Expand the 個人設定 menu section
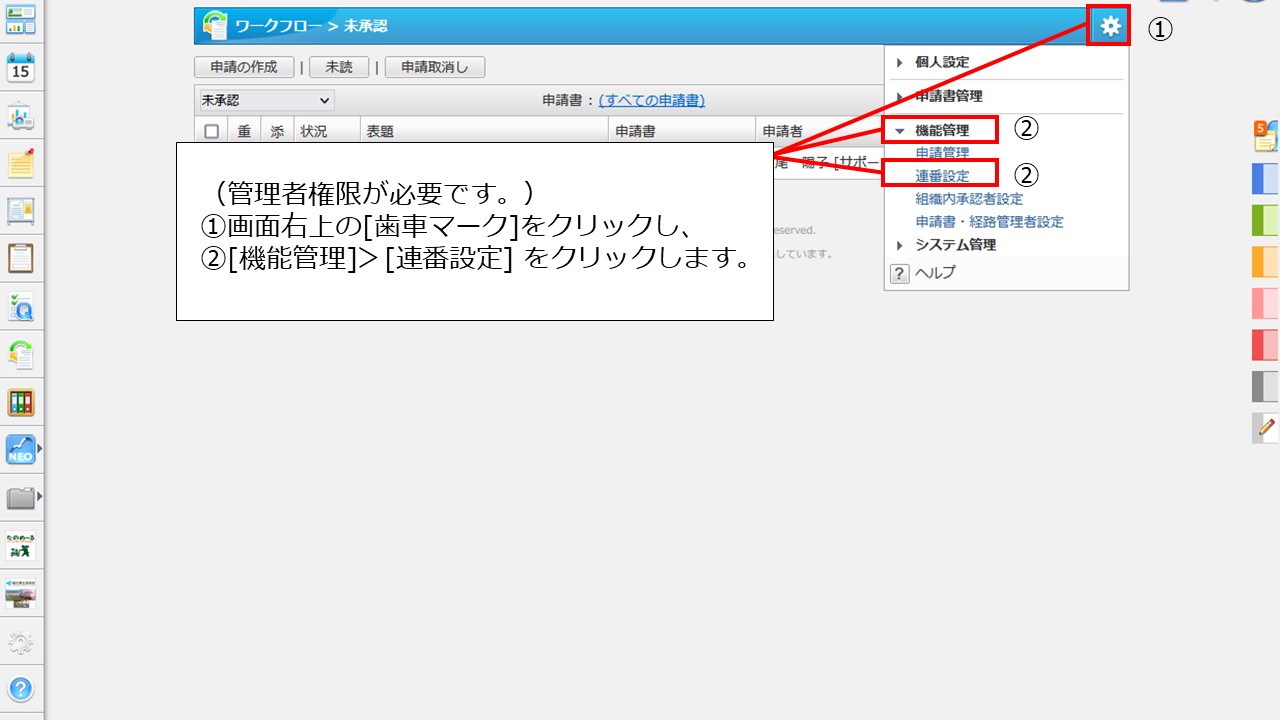The width and height of the screenshot is (1280, 720). point(941,62)
